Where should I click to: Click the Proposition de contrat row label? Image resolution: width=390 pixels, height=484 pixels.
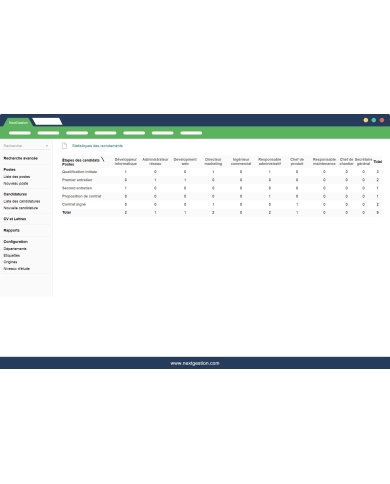(81, 196)
